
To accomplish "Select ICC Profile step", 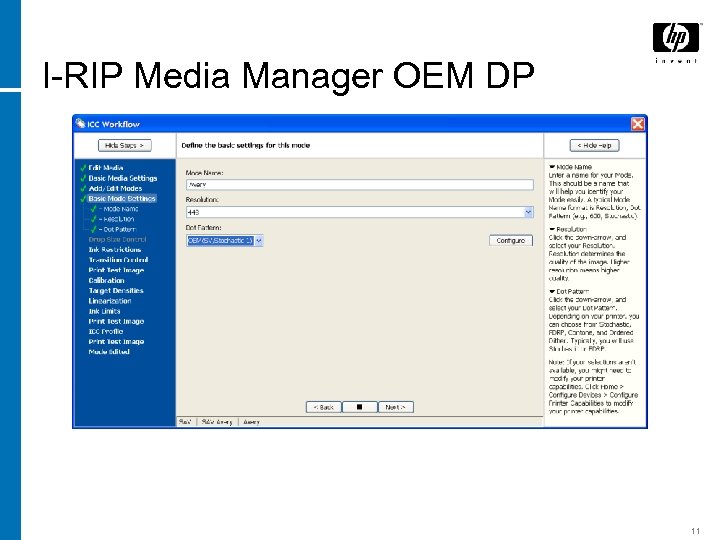I will click(106, 332).
